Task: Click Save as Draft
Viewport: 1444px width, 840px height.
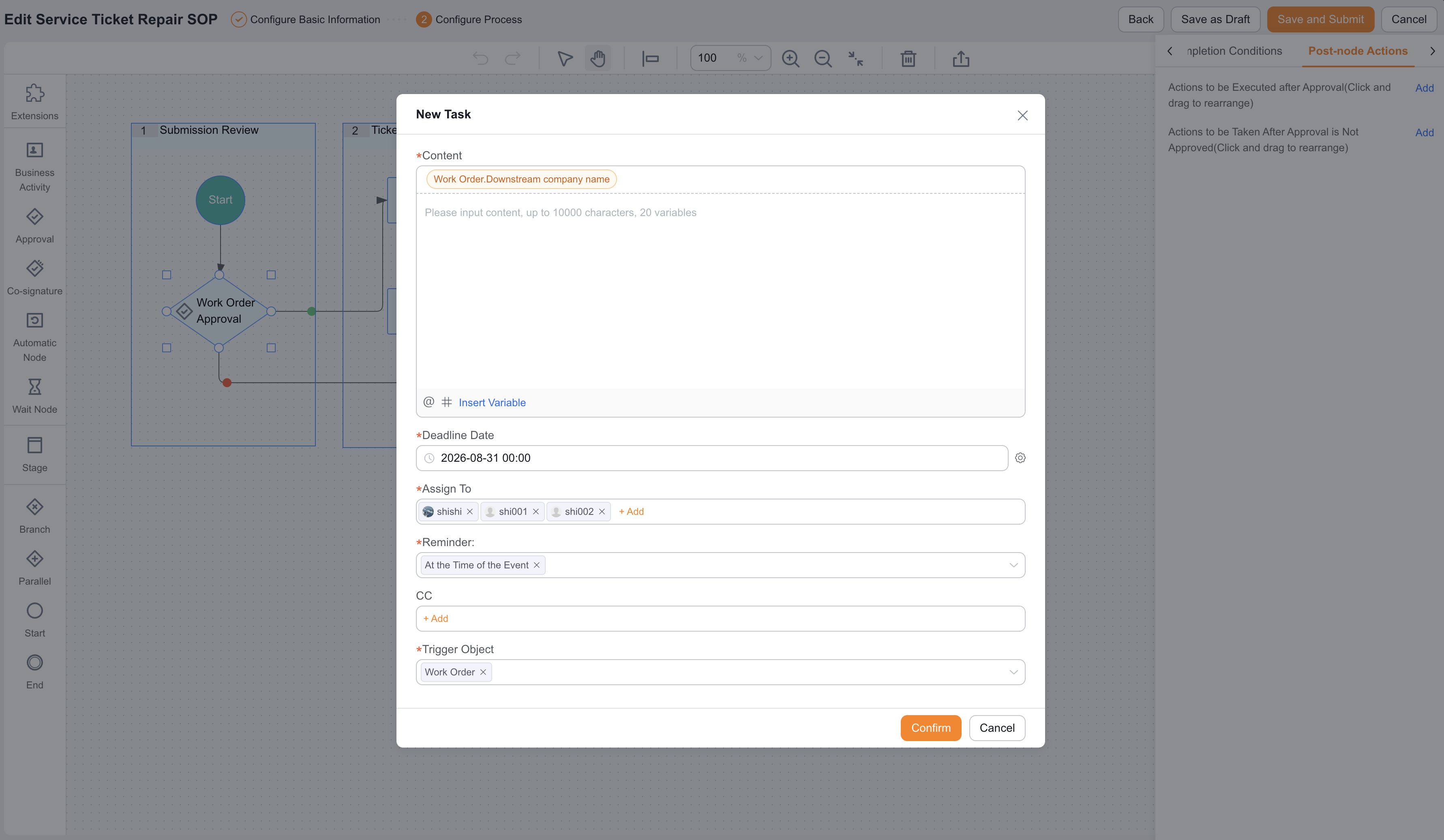Action: [x=1215, y=19]
